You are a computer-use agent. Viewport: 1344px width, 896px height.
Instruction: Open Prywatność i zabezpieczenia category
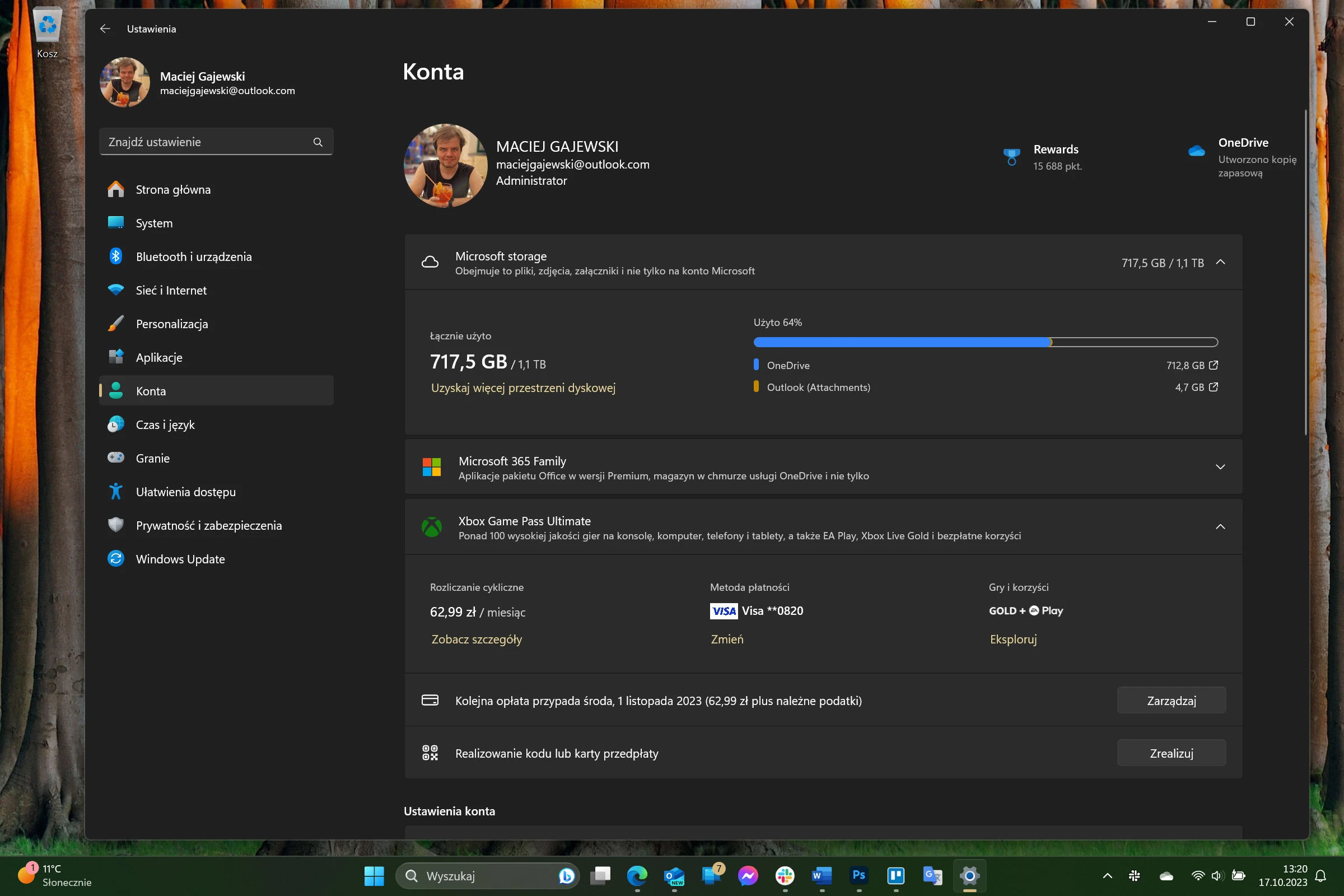pyautogui.click(x=216, y=526)
